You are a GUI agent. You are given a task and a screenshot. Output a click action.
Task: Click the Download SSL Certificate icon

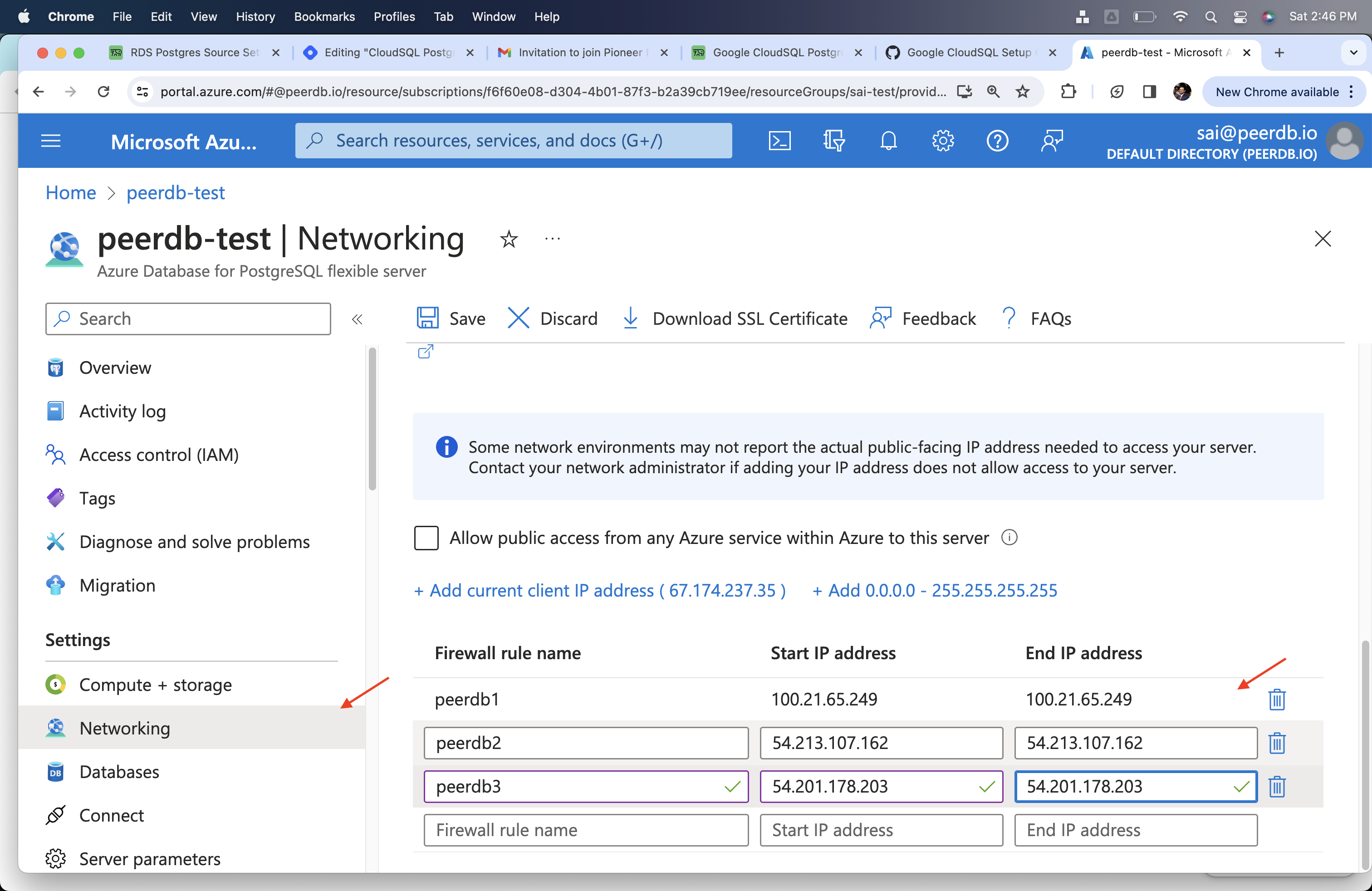click(631, 318)
